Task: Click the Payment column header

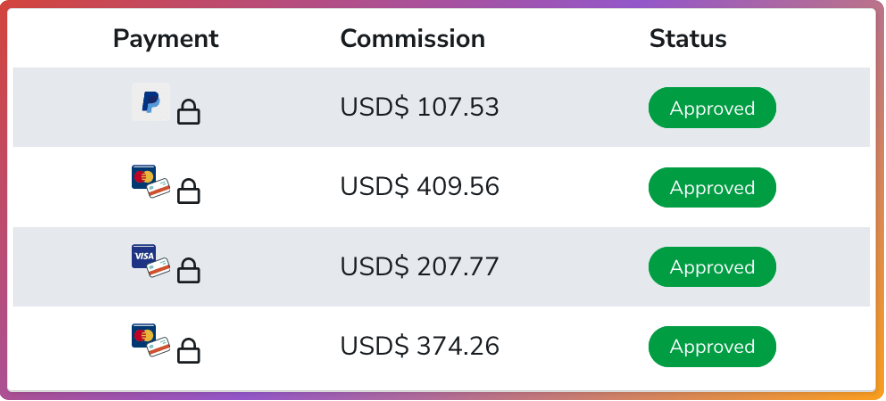Action: point(166,39)
